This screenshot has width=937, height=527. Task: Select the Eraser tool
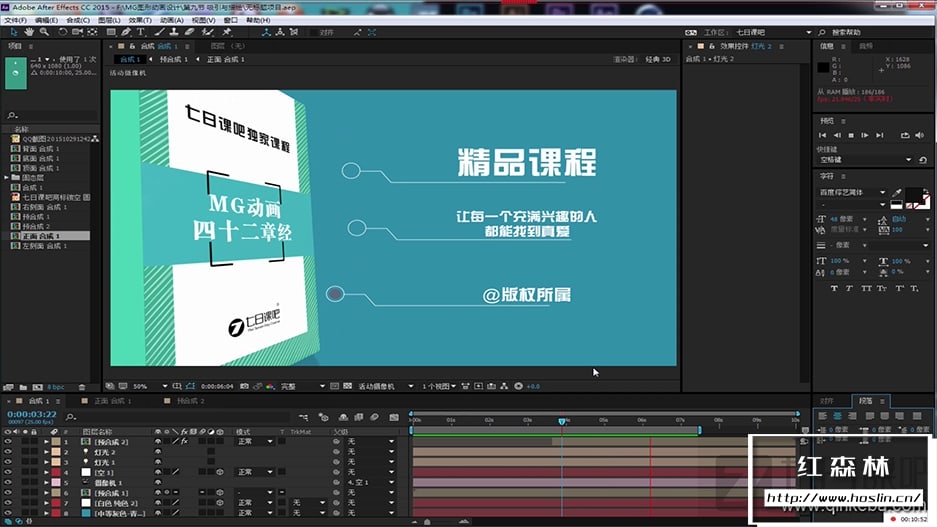click(x=189, y=32)
